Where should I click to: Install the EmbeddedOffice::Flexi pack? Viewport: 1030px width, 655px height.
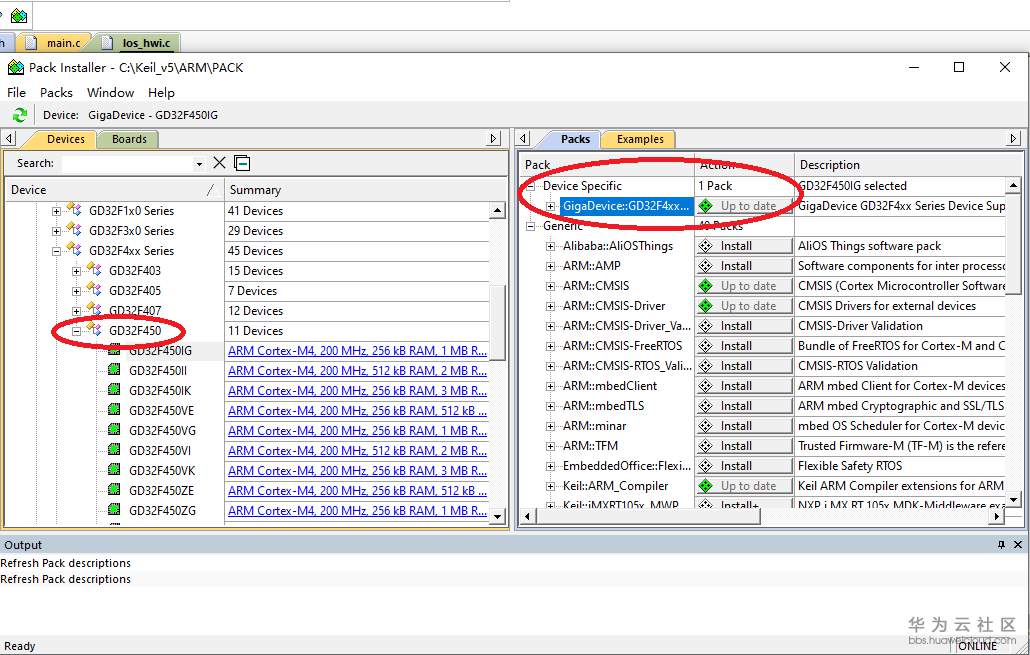pos(744,466)
